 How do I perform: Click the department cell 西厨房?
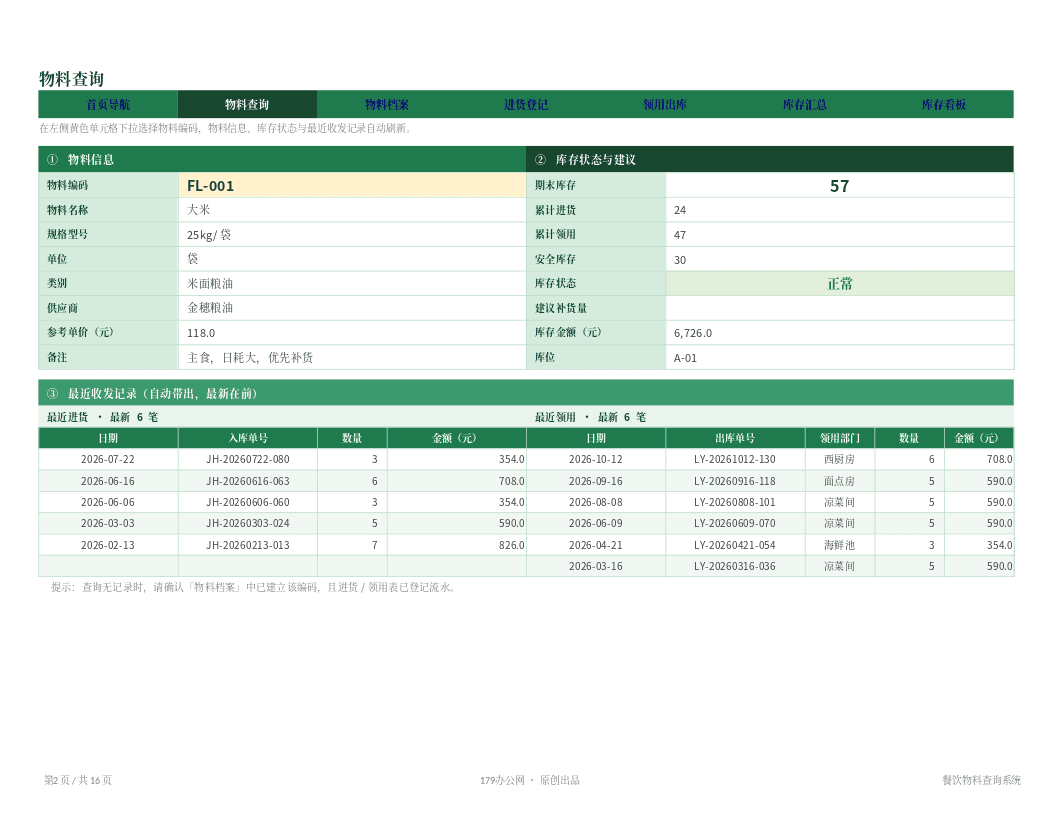pyautogui.click(x=839, y=459)
